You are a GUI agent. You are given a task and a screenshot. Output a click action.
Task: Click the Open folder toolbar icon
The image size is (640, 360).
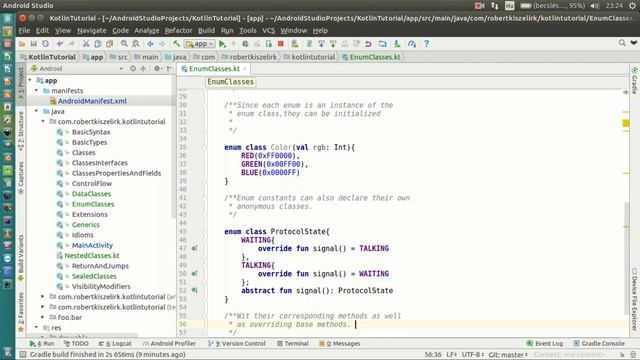22,44
